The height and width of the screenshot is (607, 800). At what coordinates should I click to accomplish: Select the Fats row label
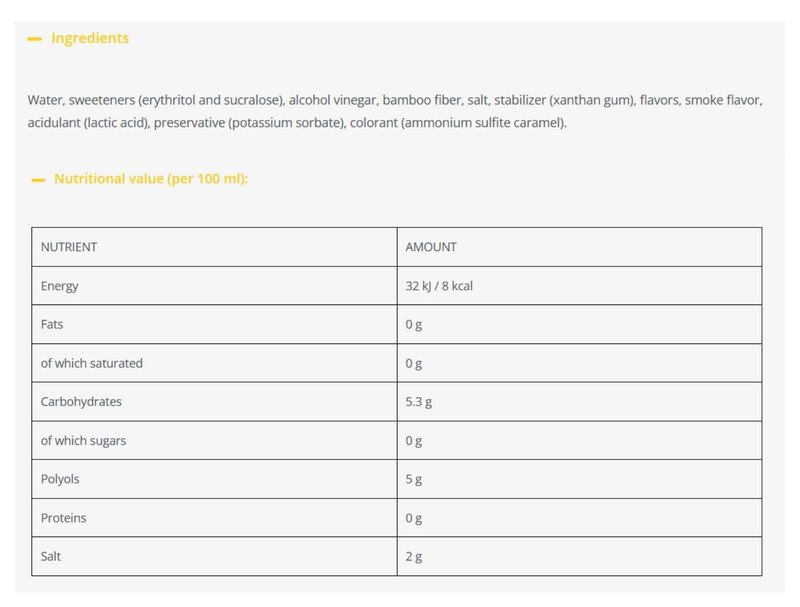(53, 325)
